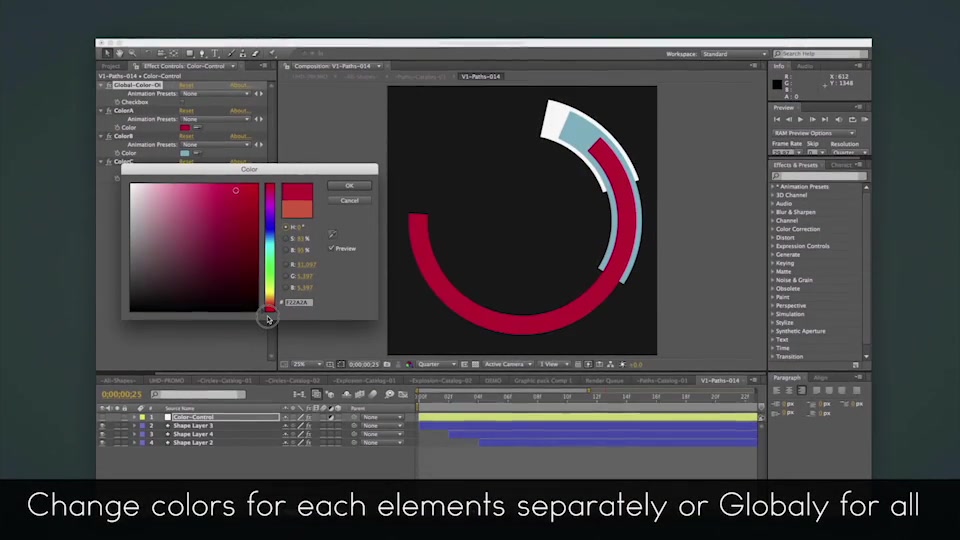This screenshot has height=540, width=960.
Task: Select the Zoom magnifier tool
Action: coord(132,54)
